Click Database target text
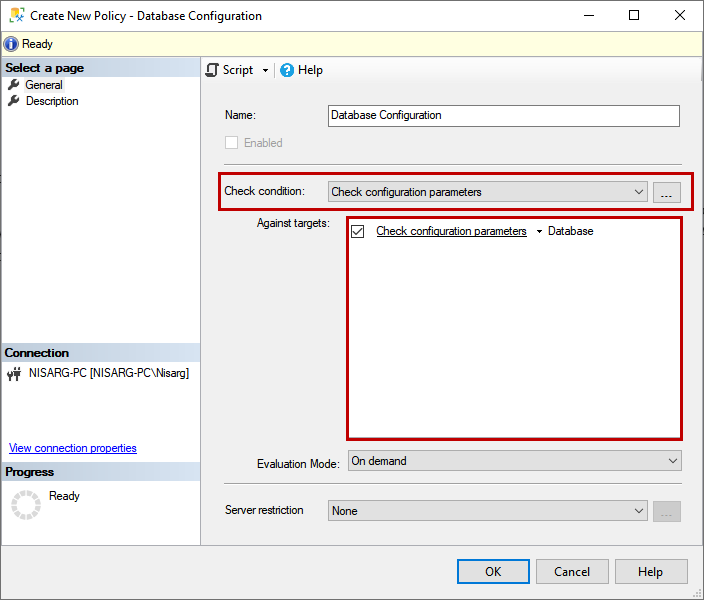The height and width of the screenshot is (600, 704). pyautogui.click(x=571, y=231)
